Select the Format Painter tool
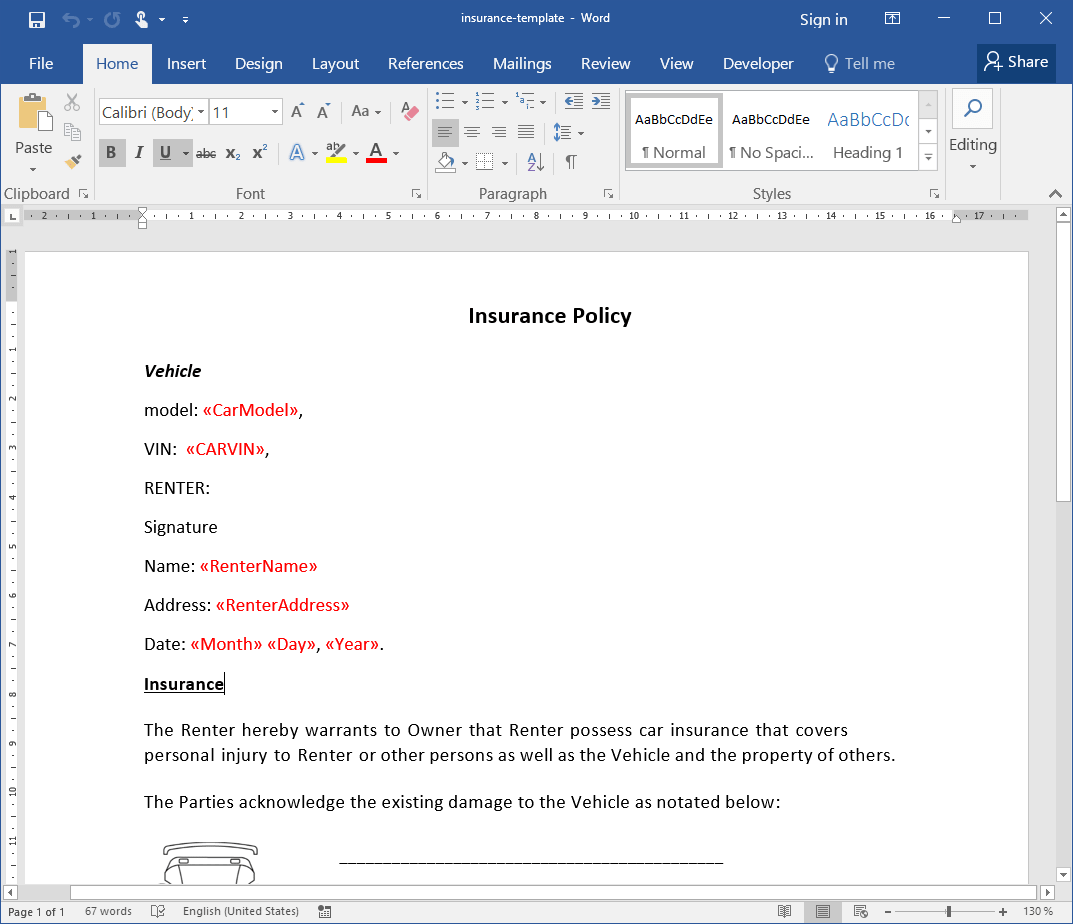The height and width of the screenshot is (924, 1073). (x=71, y=159)
